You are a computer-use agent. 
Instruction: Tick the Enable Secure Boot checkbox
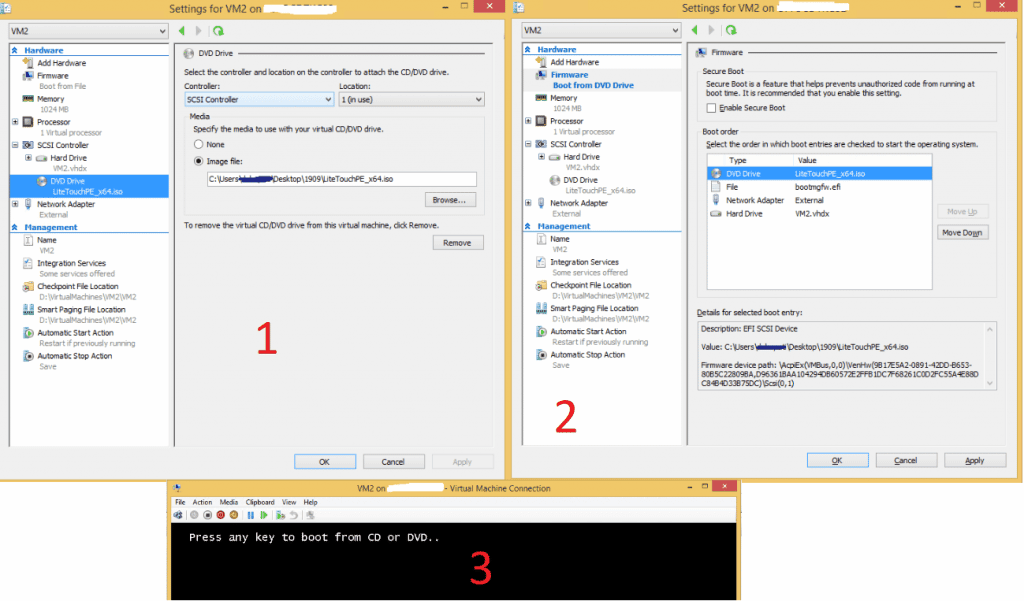pyautogui.click(x=711, y=108)
